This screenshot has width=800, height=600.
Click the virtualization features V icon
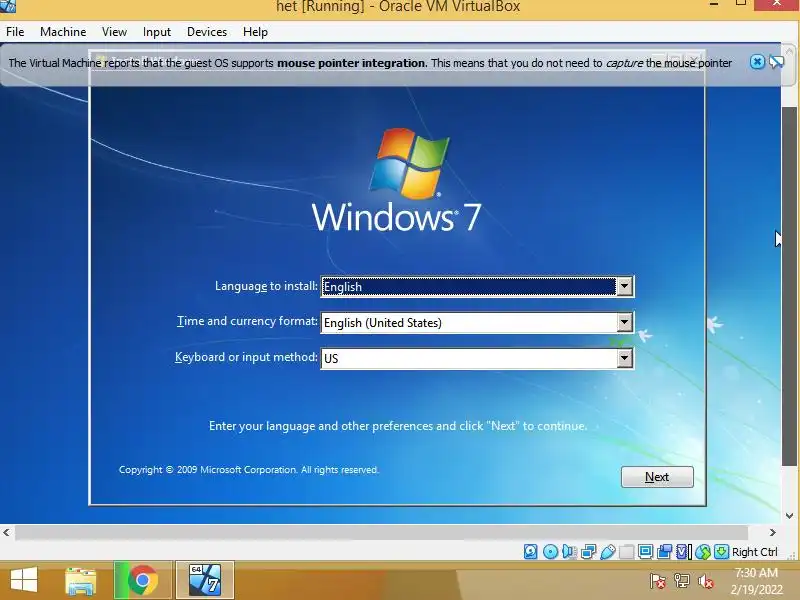[x=684, y=552]
